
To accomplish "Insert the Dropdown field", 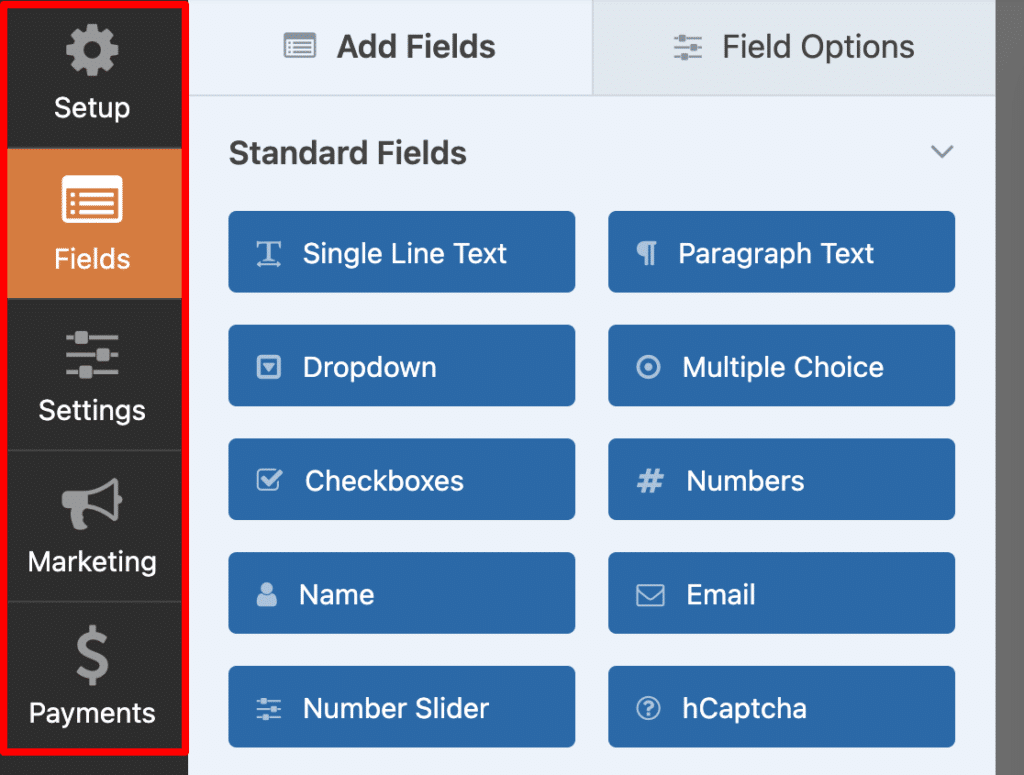I will coord(401,366).
